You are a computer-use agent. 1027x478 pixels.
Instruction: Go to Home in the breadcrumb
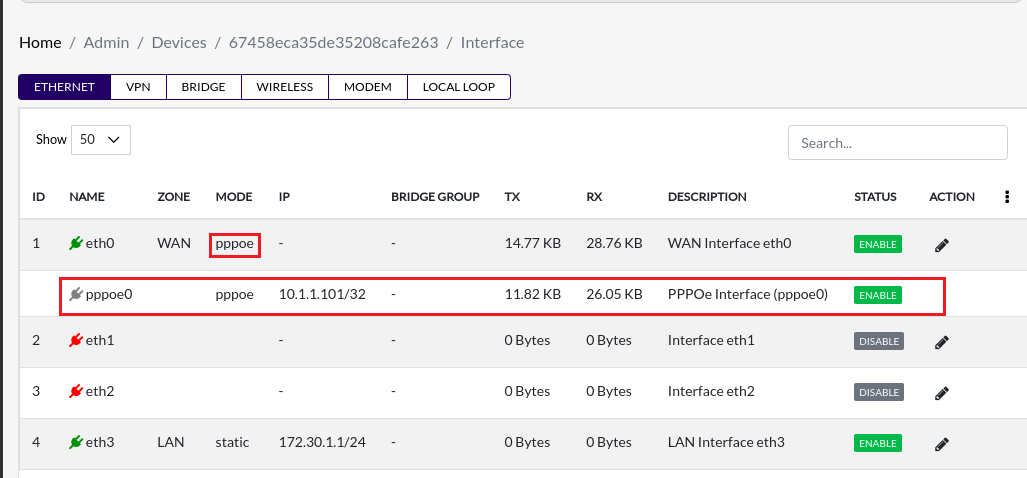(40, 43)
